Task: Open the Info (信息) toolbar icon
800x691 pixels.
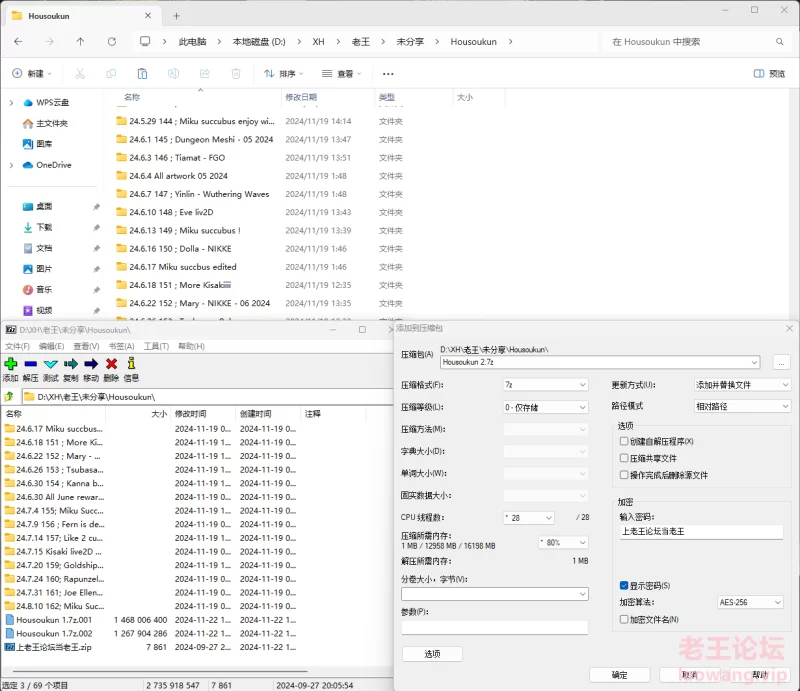Action: 131,364
